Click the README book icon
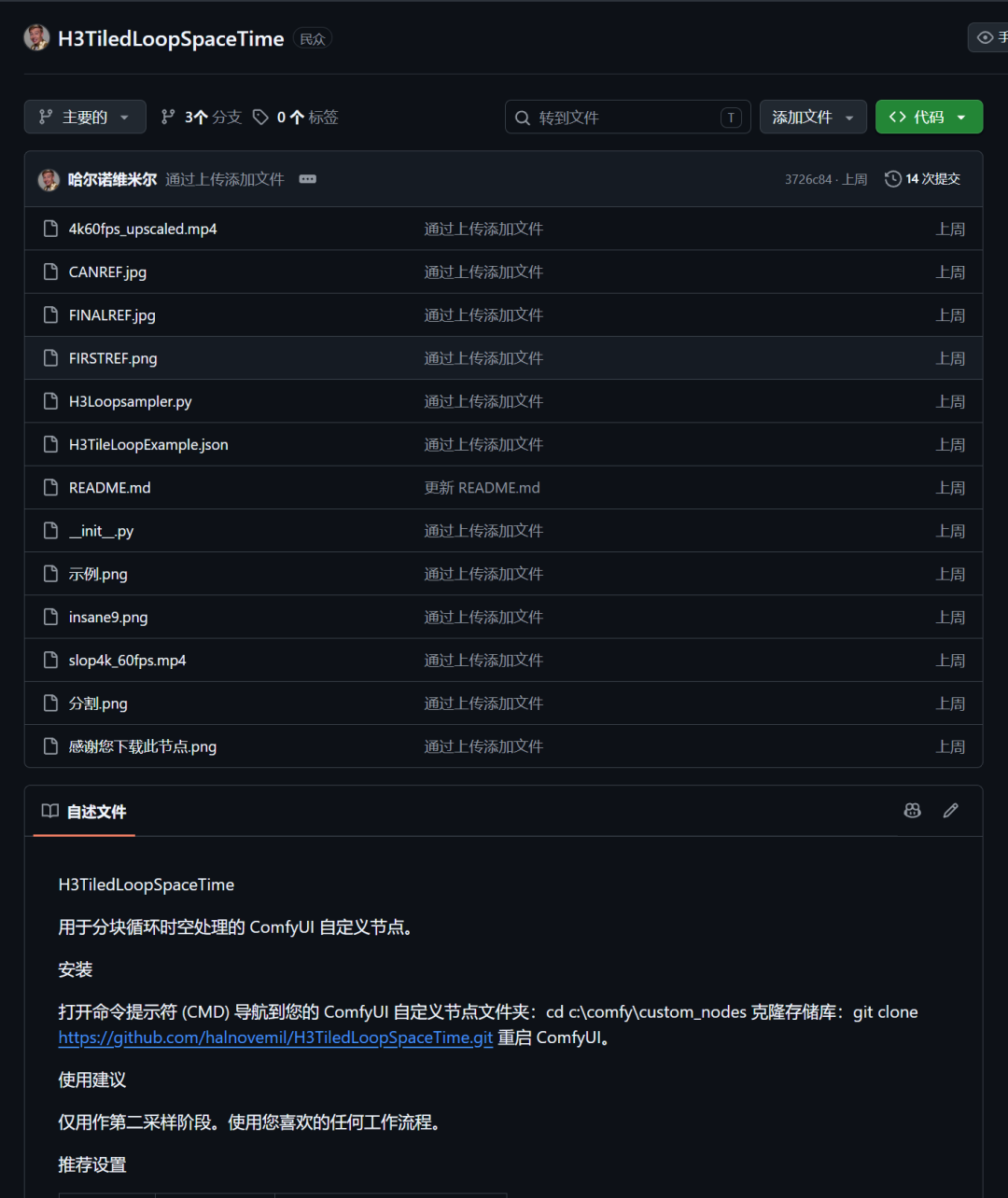This screenshot has width=1008, height=1198. [50, 811]
